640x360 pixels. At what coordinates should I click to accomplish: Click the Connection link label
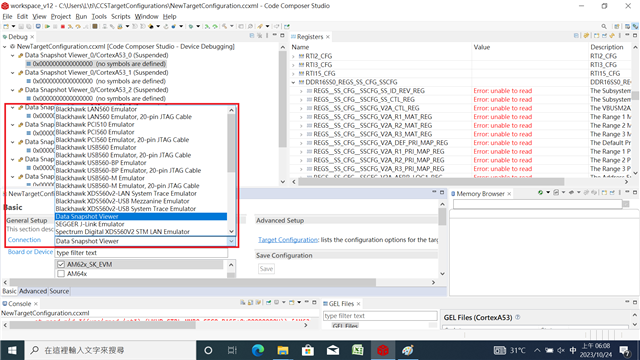[24, 240]
